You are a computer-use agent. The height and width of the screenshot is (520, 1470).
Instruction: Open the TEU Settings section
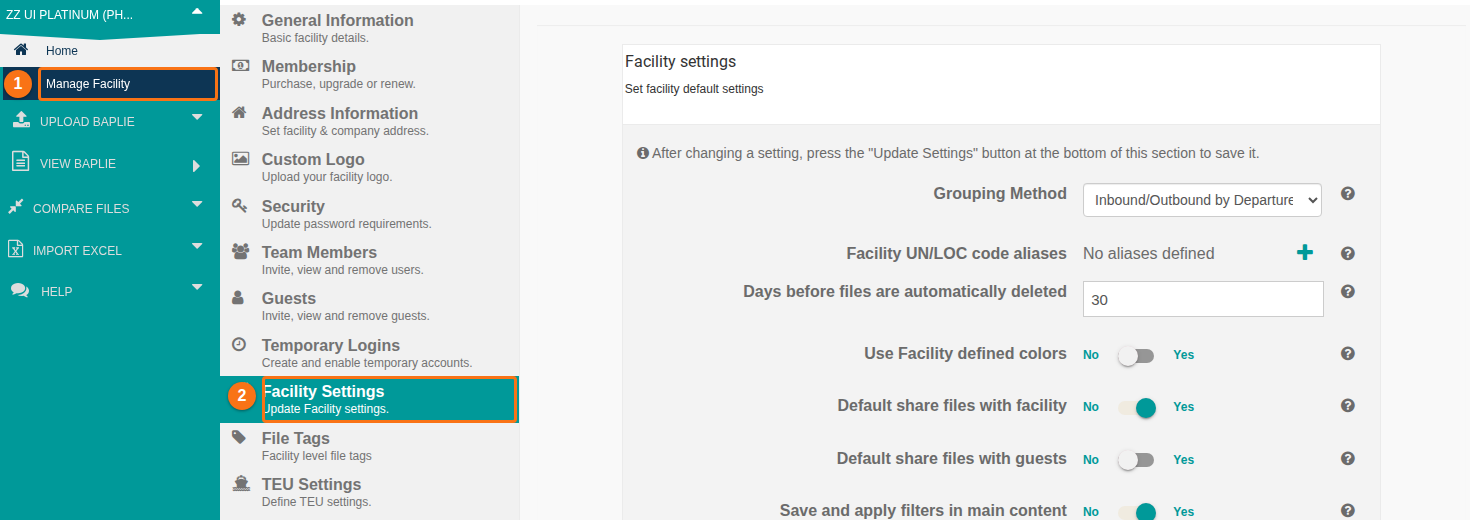tap(370, 492)
